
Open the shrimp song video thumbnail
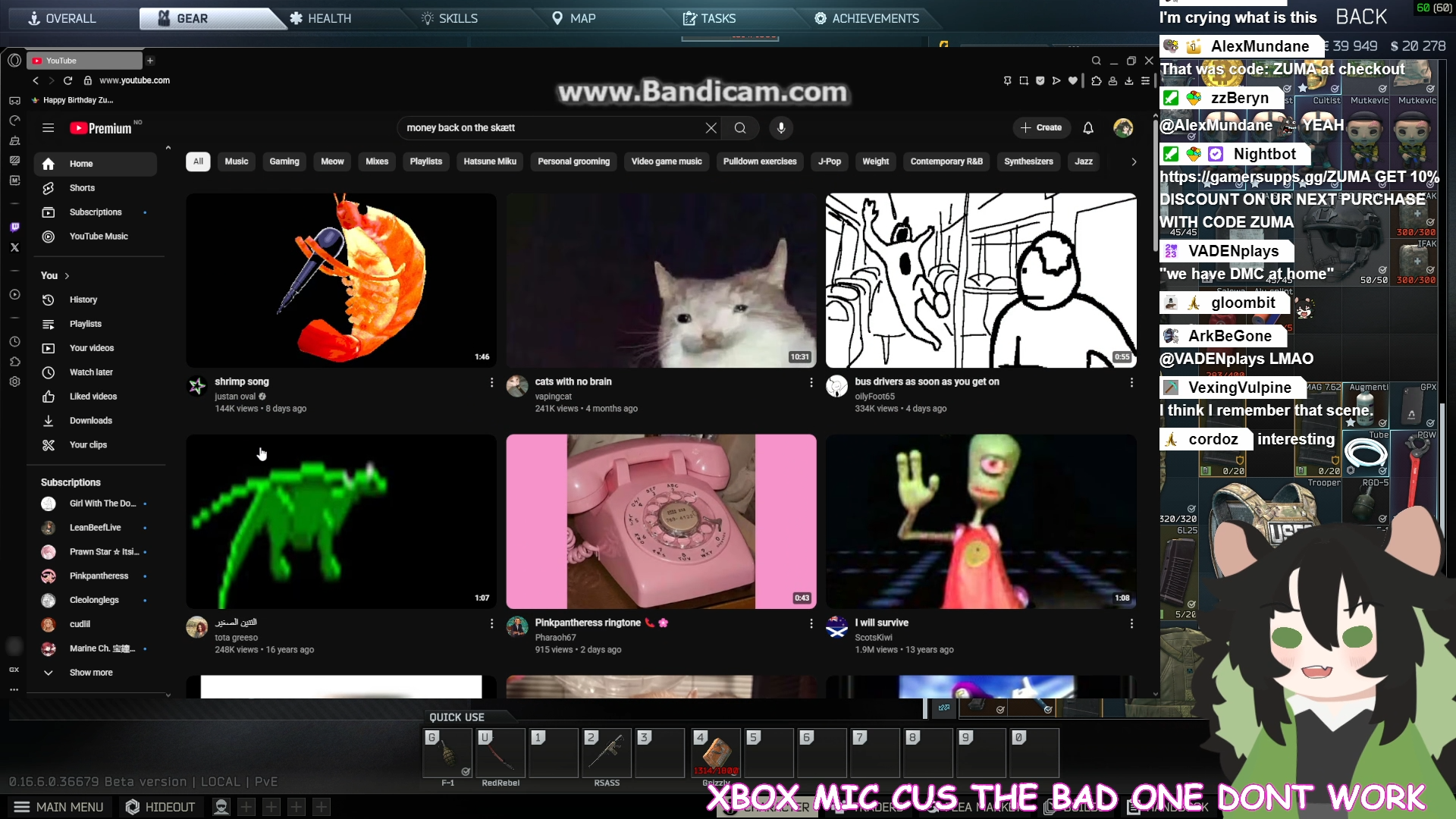(341, 281)
